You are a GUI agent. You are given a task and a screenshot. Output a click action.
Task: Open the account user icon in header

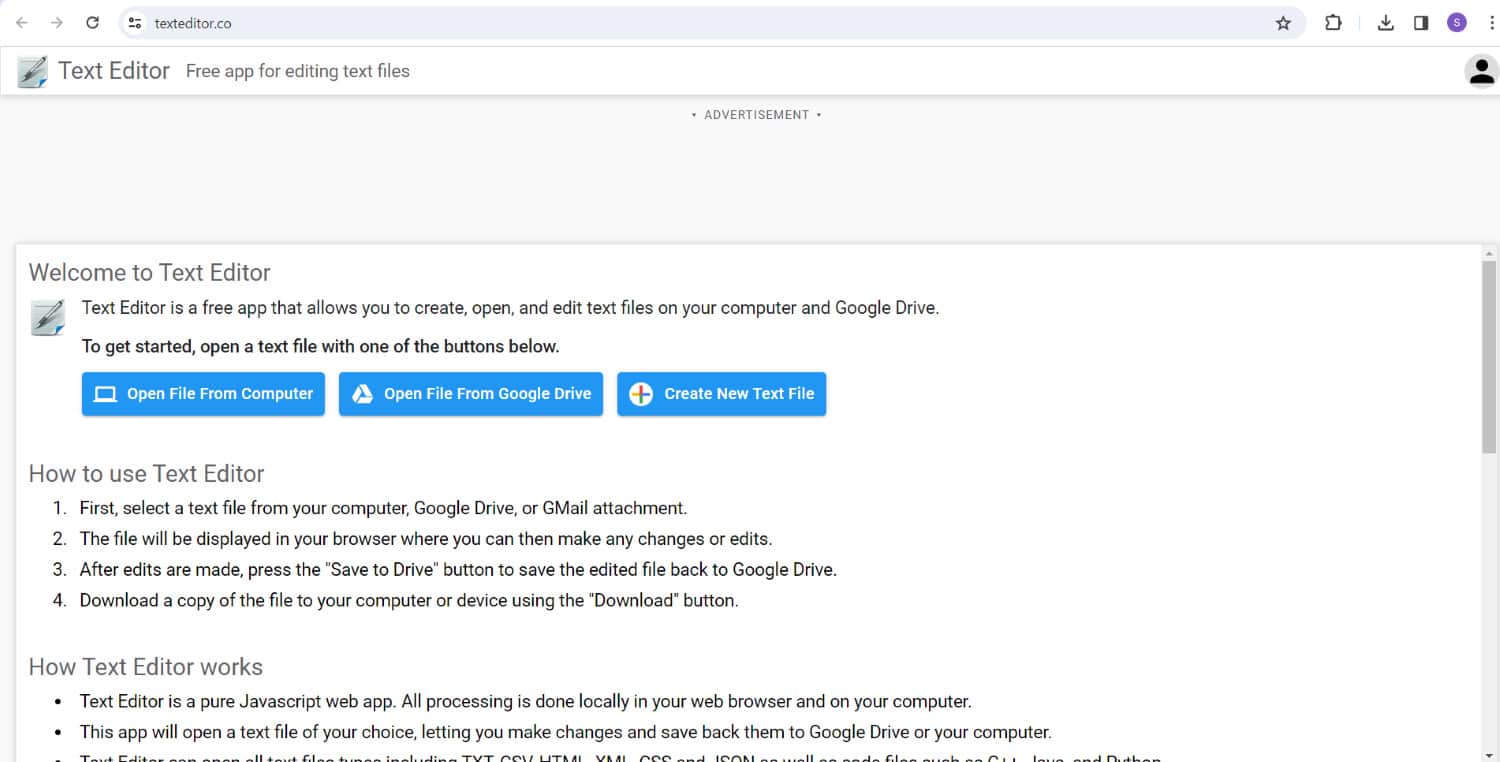coord(1481,71)
